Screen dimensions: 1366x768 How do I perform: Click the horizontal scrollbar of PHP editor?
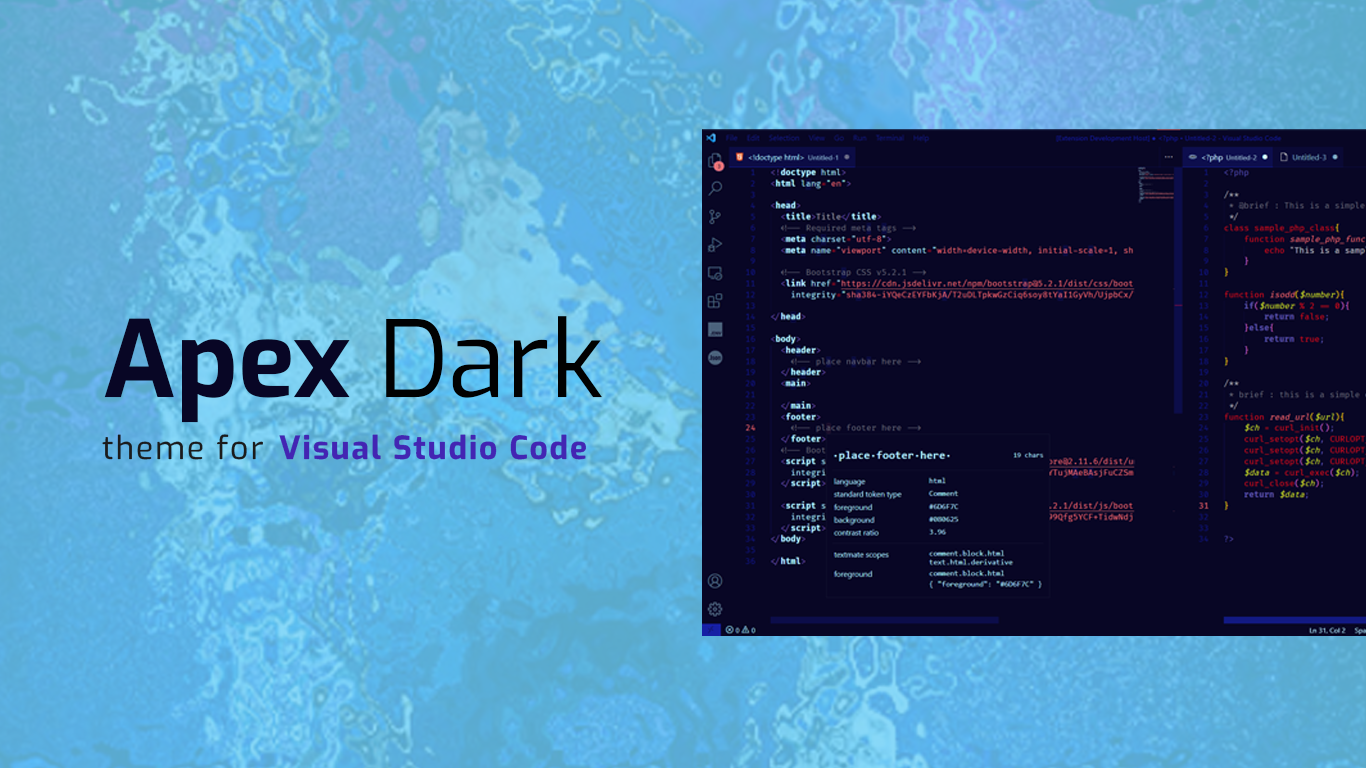coord(1294,620)
